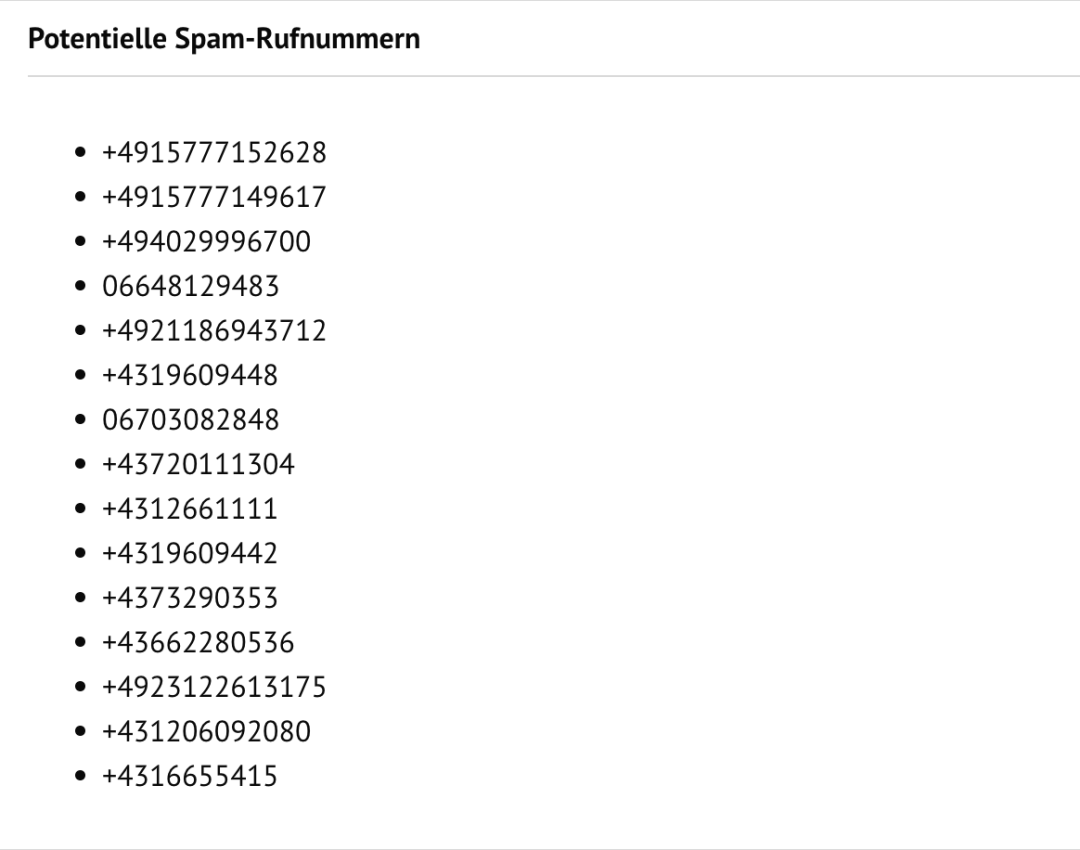1080x850 pixels.
Task: Pick phone number +4923122613175
Action: click(214, 687)
